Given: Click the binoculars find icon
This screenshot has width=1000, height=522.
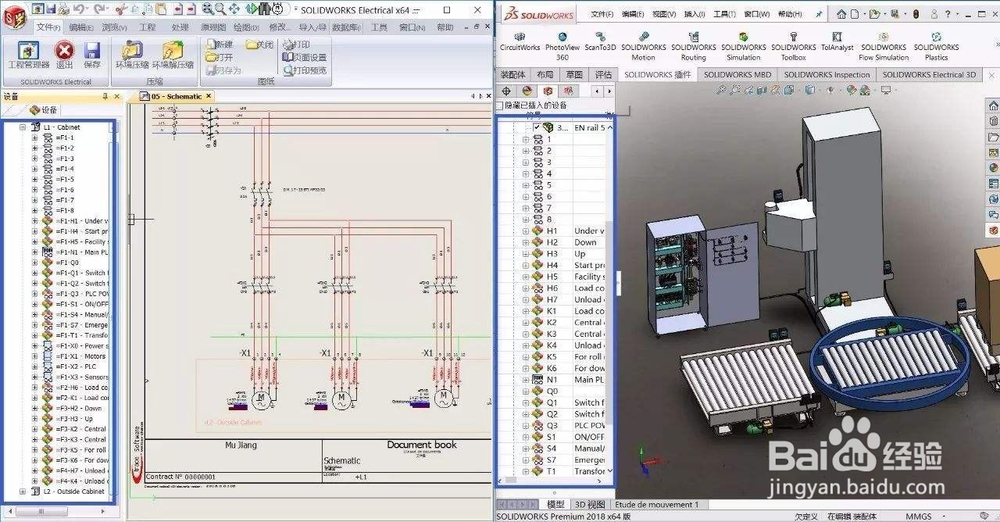Looking at the screenshot, I should click(x=264, y=9).
